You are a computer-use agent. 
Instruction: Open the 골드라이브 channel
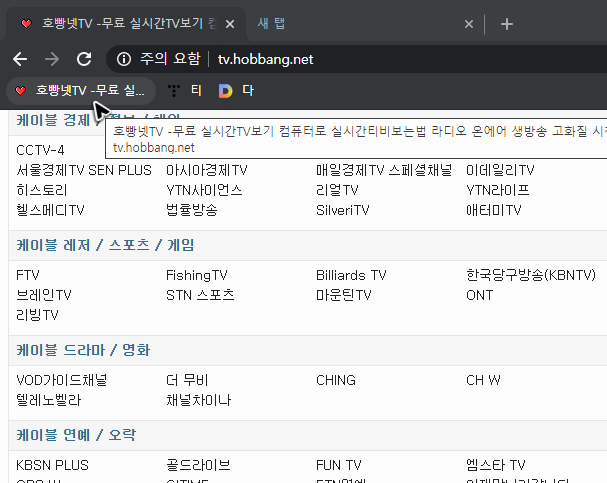[x=198, y=465]
